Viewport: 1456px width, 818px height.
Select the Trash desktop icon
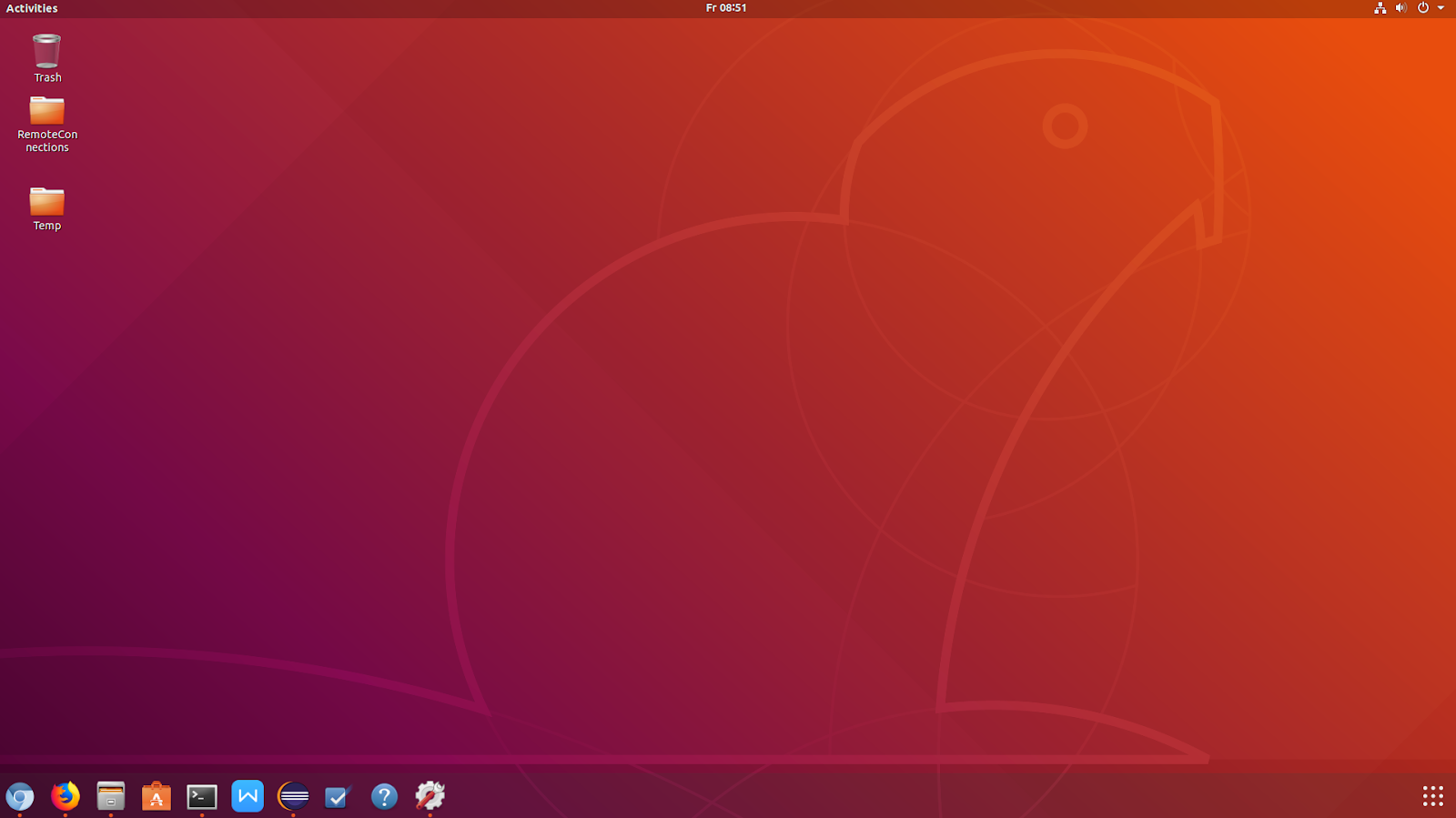pos(46,51)
